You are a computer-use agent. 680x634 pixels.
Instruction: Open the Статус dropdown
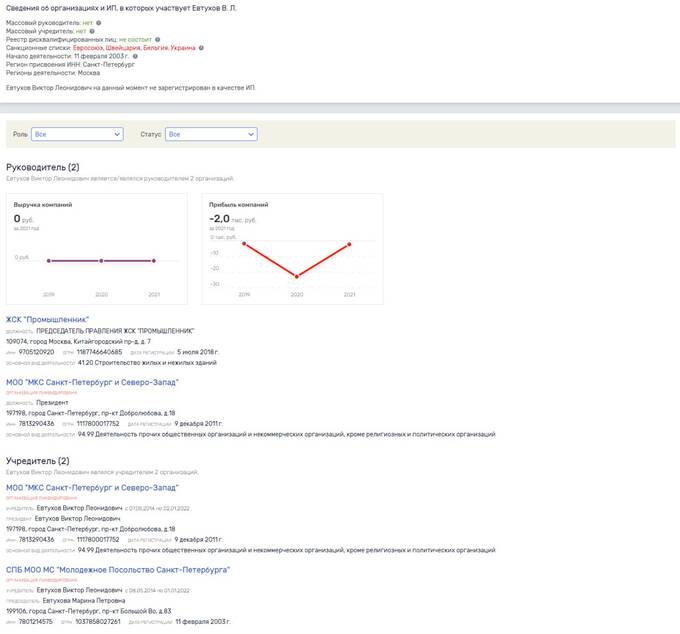[x=210, y=134]
